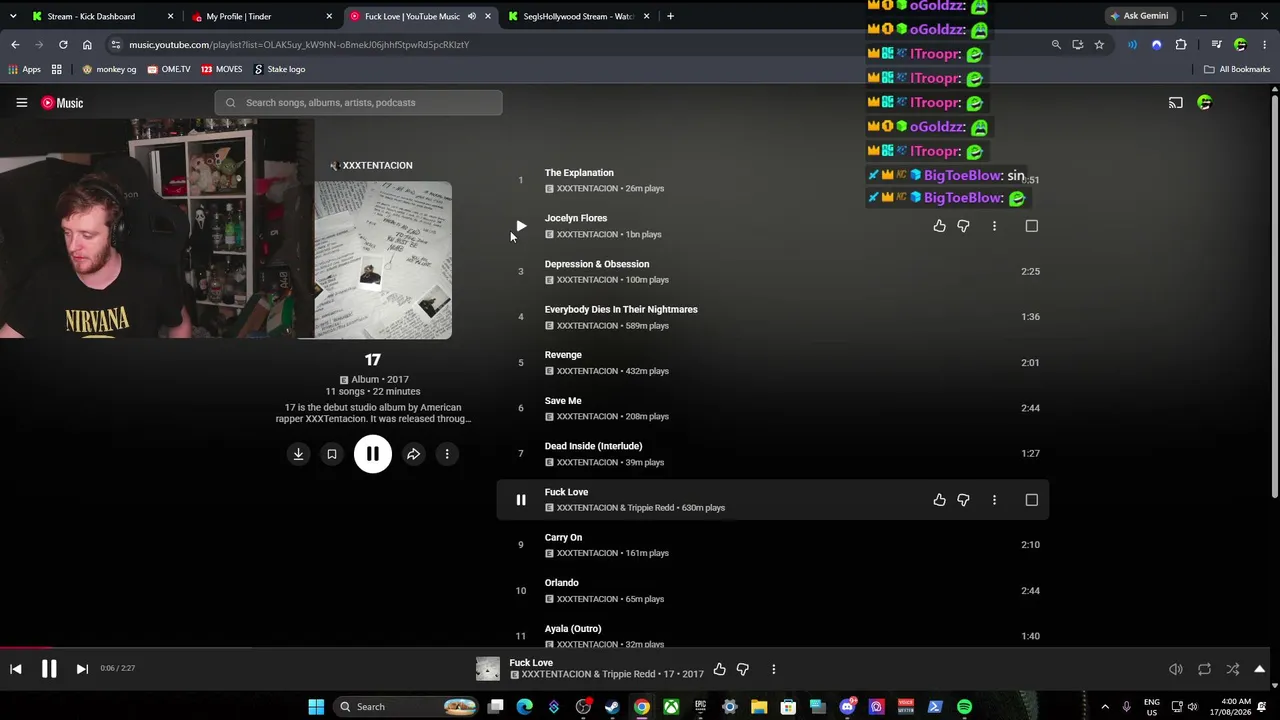The width and height of the screenshot is (1280, 720).
Task: Open more actions for album 17
Action: 447,454
